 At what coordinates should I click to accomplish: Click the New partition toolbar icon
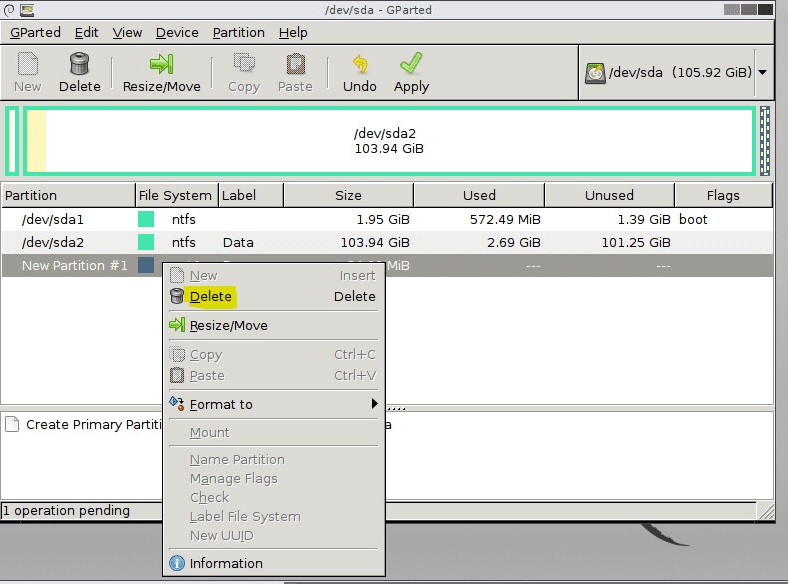pyautogui.click(x=28, y=64)
